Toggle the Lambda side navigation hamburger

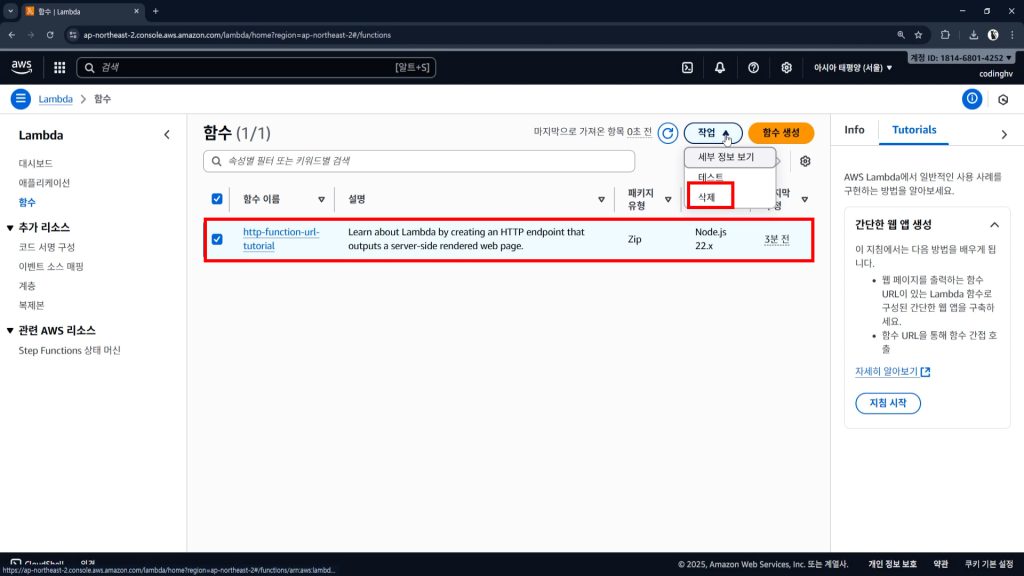[20, 99]
